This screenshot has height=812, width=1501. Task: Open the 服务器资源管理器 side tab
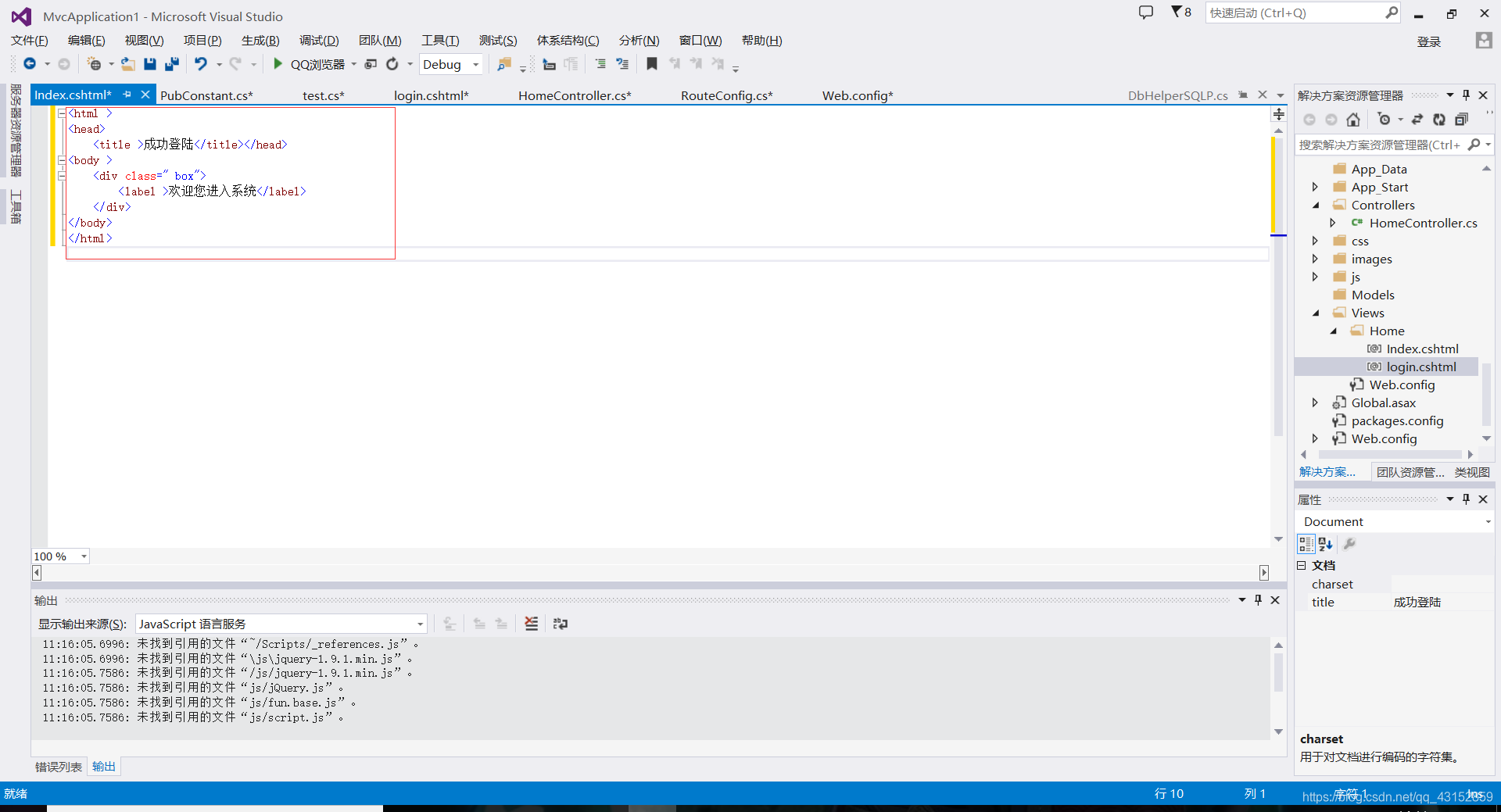(x=15, y=131)
